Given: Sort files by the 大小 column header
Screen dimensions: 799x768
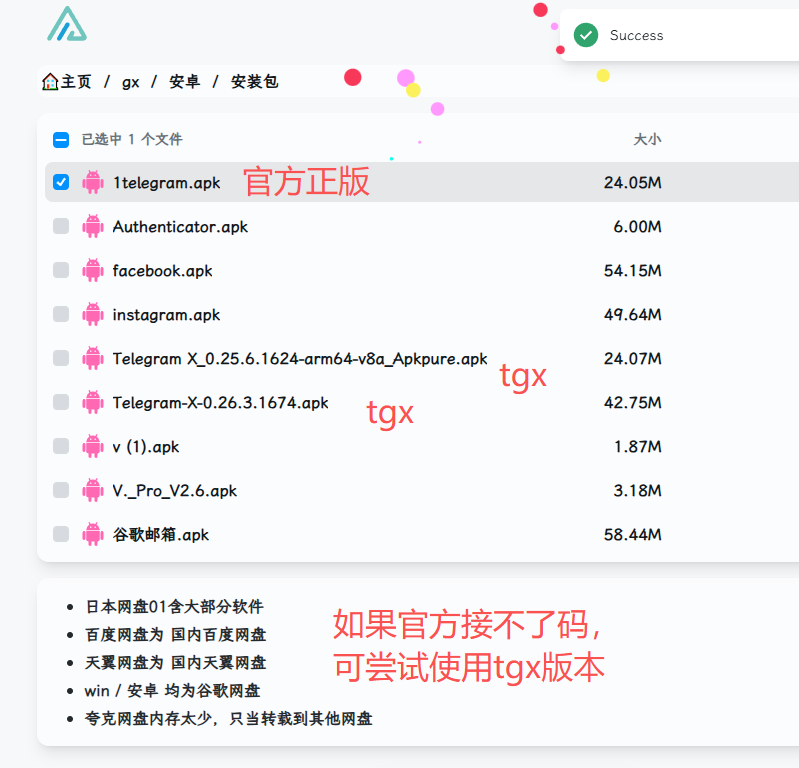Looking at the screenshot, I should tap(647, 140).
